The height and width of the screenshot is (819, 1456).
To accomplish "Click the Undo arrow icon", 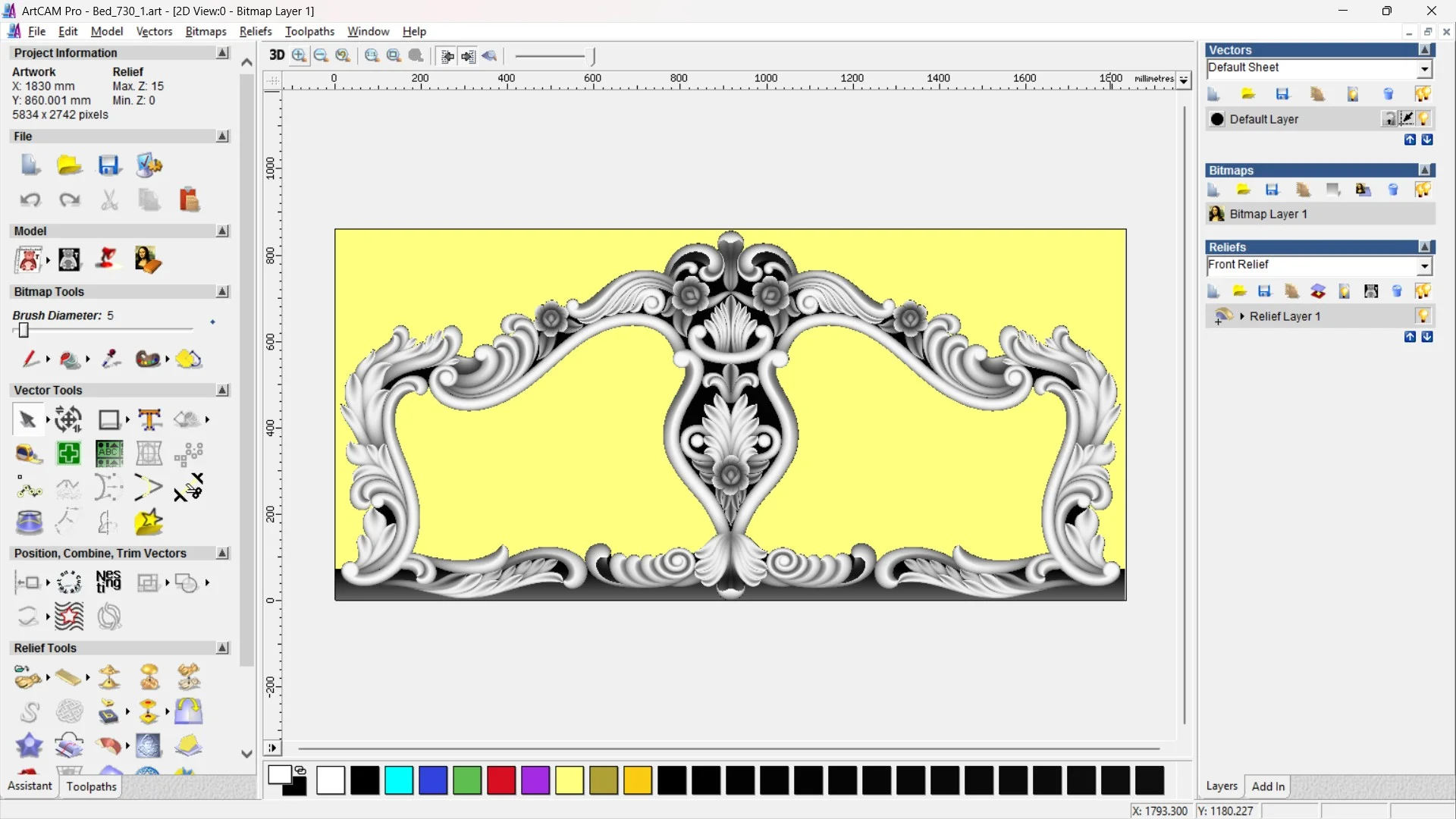I will pos(30,199).
